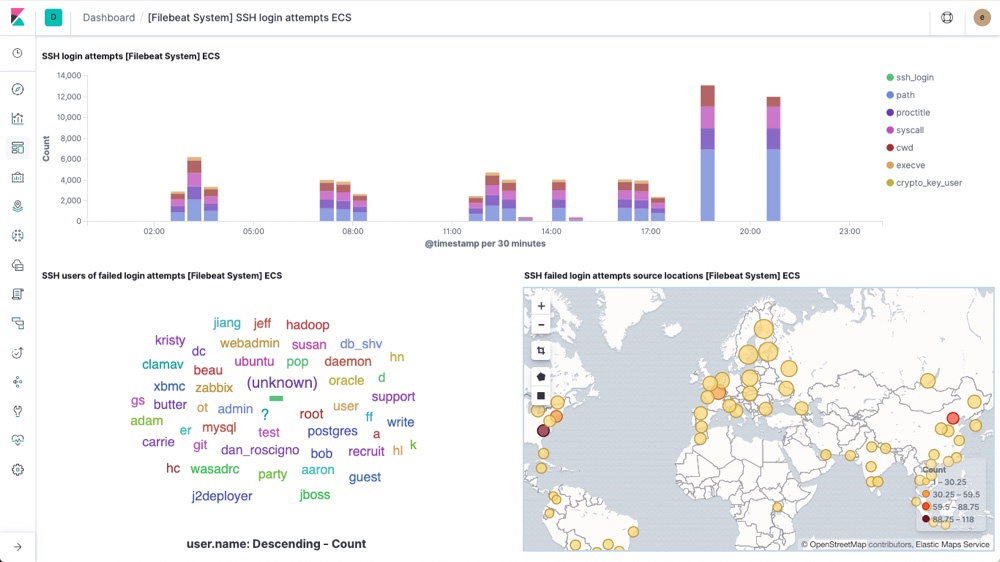This screenshot has height=562, width=1000.
Task: Click the map fit-to-bounds crop icon
Action: click(541, 351)
